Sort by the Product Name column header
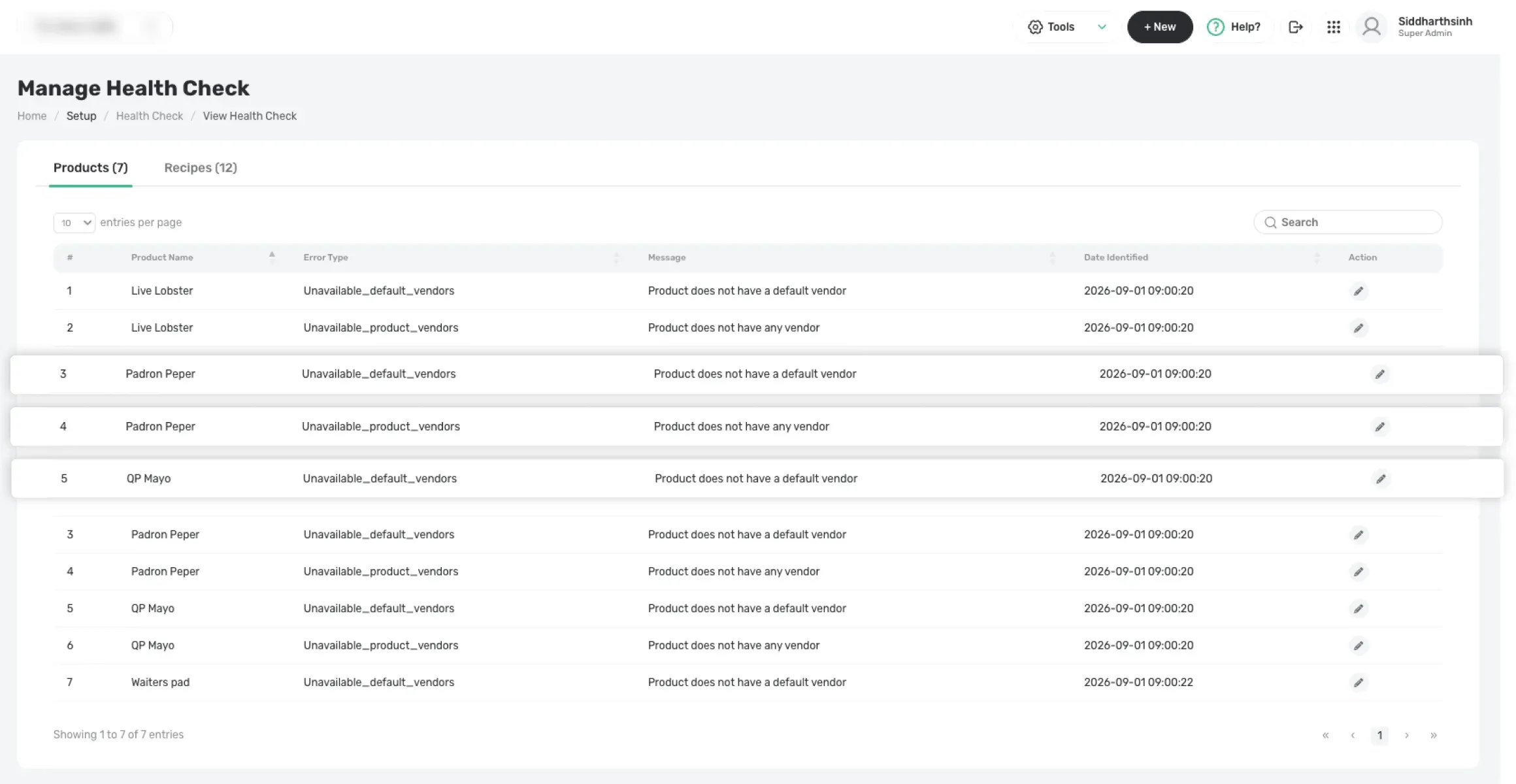1516x784 pixels. 162,257
